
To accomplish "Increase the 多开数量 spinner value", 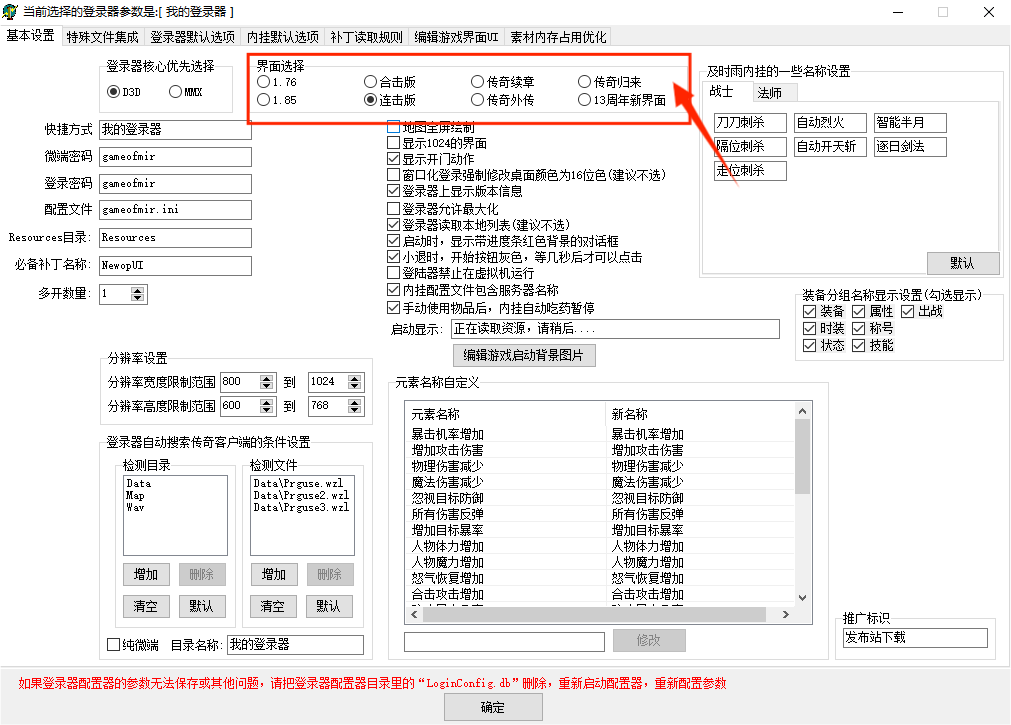I will point(138,289).
